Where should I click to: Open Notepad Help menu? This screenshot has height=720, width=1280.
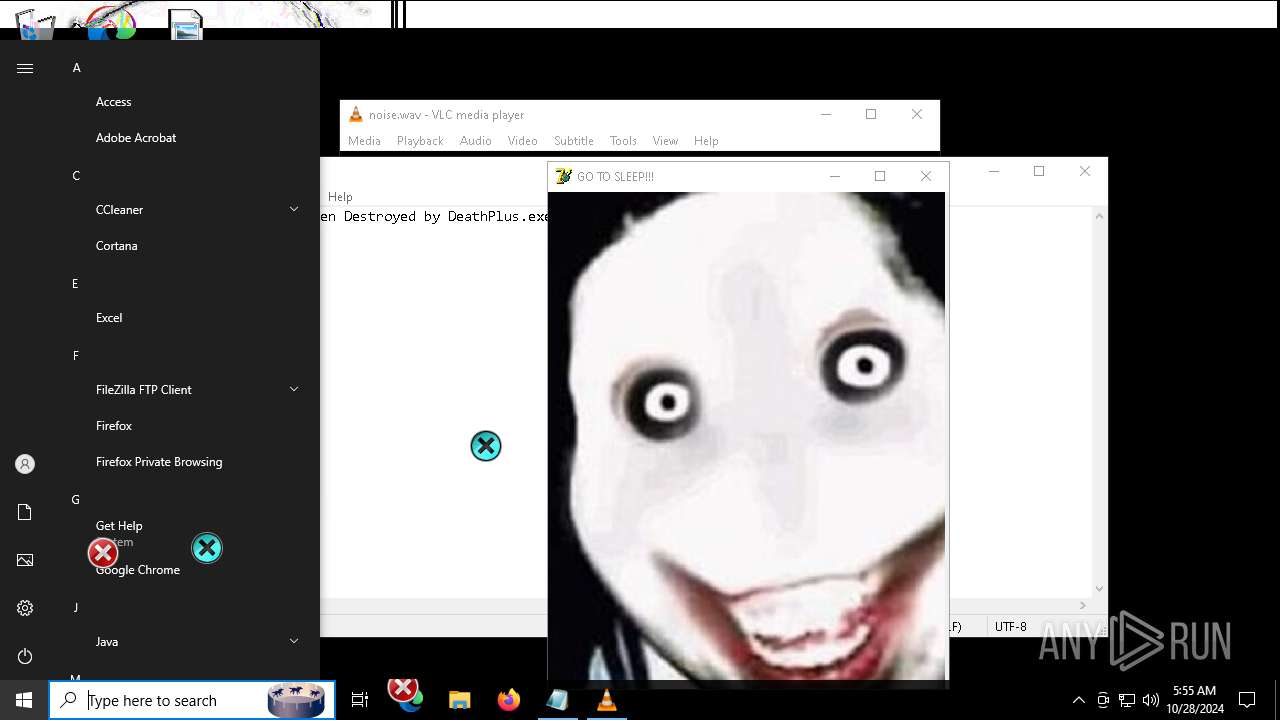[x=340, y=197]
